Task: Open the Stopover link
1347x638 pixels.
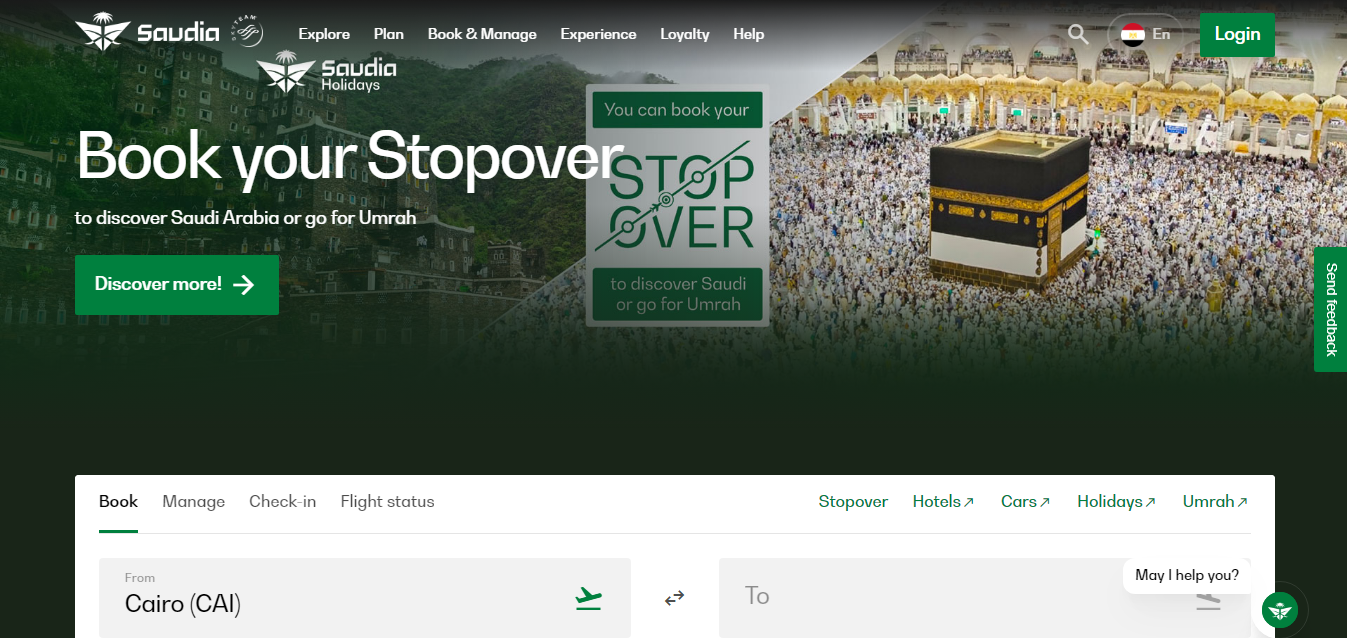Action: point(853,502)
